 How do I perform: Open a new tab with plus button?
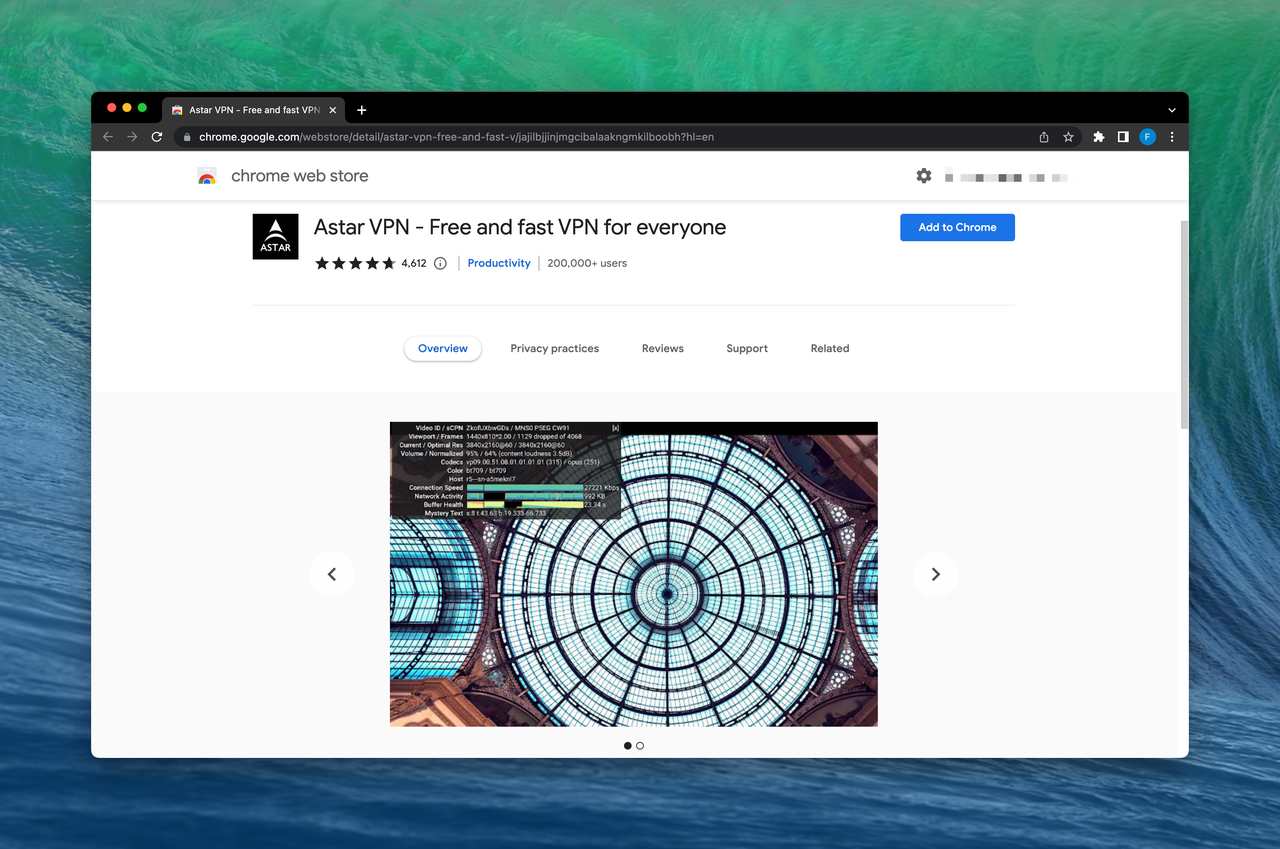click(362, 110)
